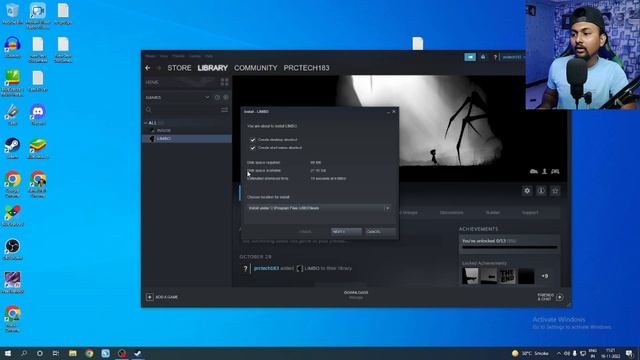Open the Recycle Bin desktop icon
The height and width of the screenshot is (360, 640).
tap(12, 13)
